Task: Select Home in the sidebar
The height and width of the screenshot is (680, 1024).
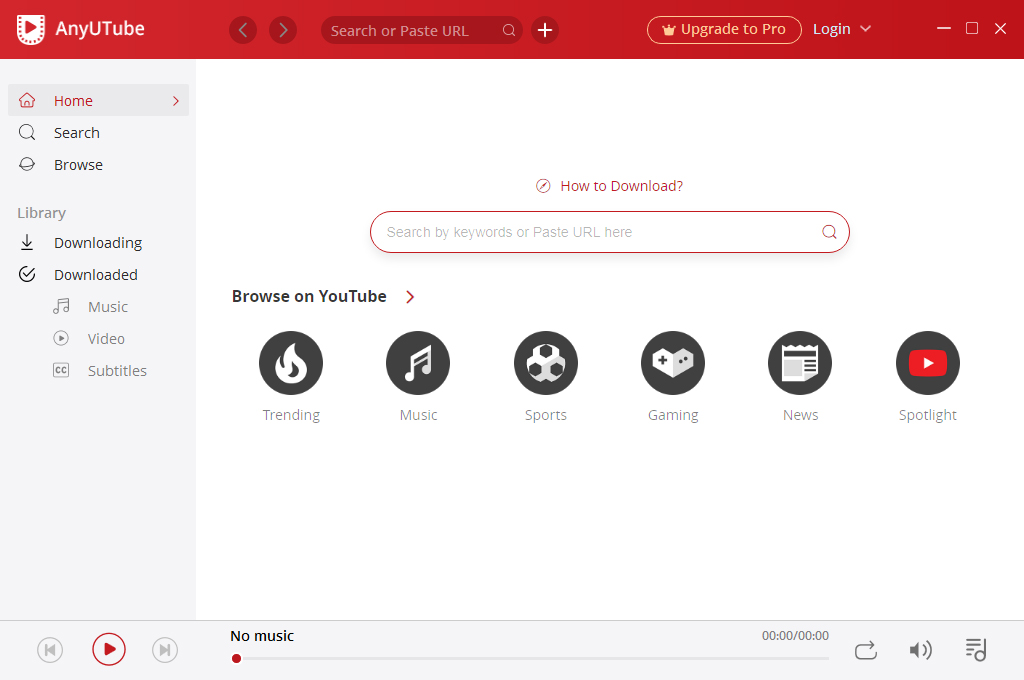Action: click(x=99, y=101)
